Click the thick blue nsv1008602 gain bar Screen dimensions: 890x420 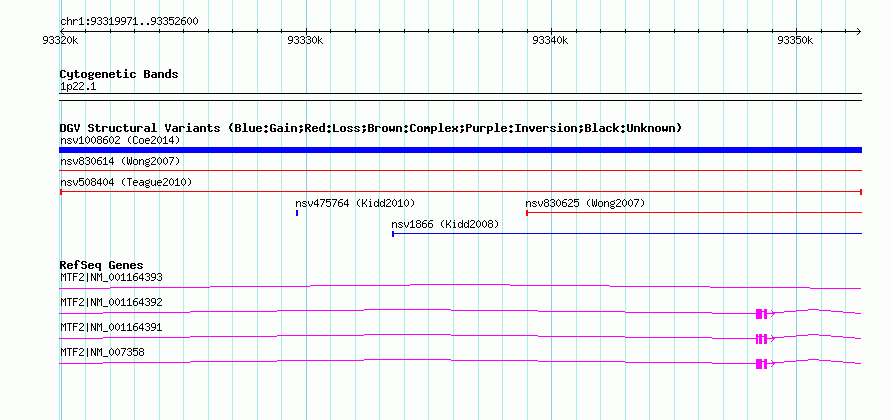460,150
